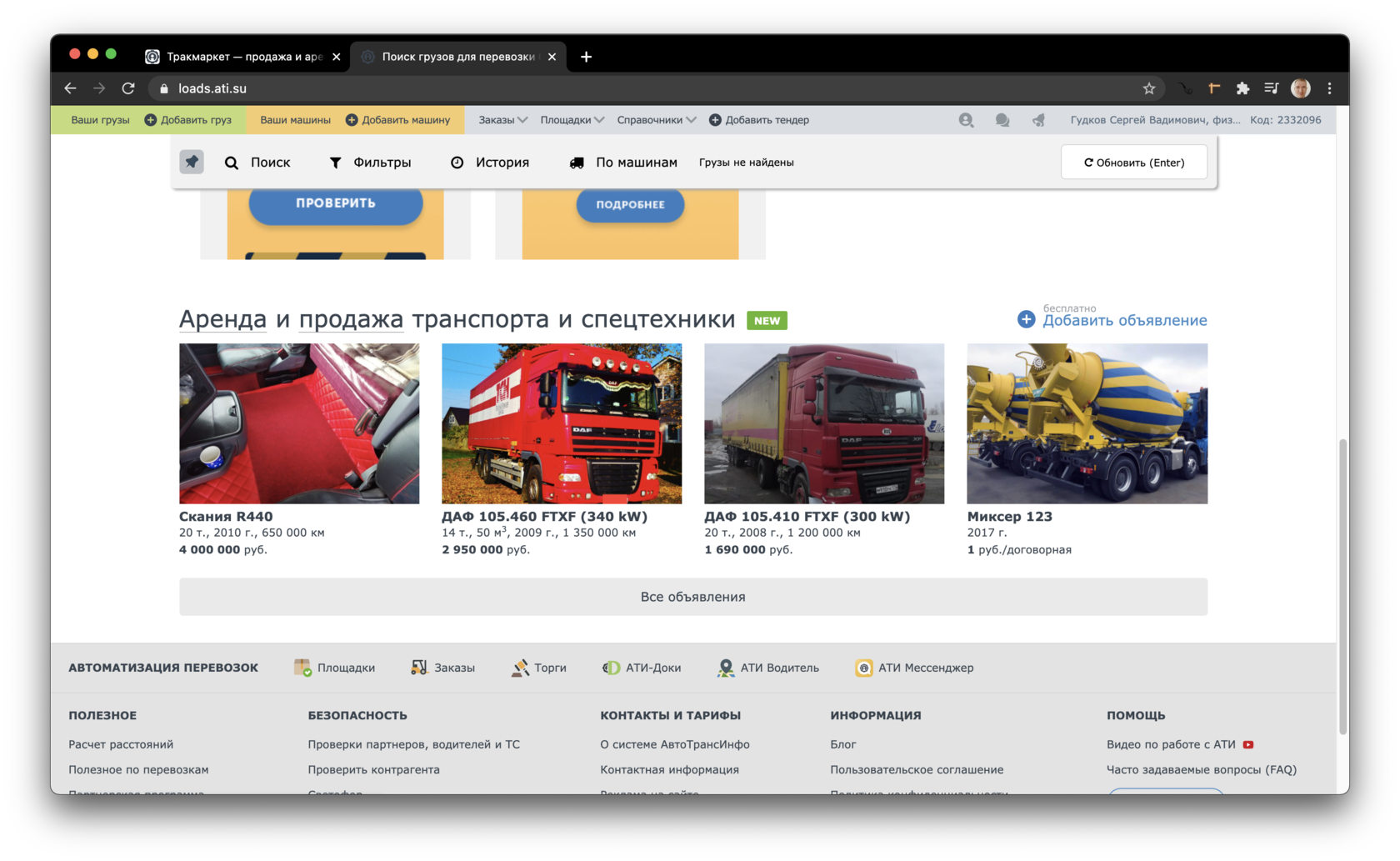The image size is (1400, 861).
Task: Close the Поиск грузов tab
Action: [x=552, y=57]
